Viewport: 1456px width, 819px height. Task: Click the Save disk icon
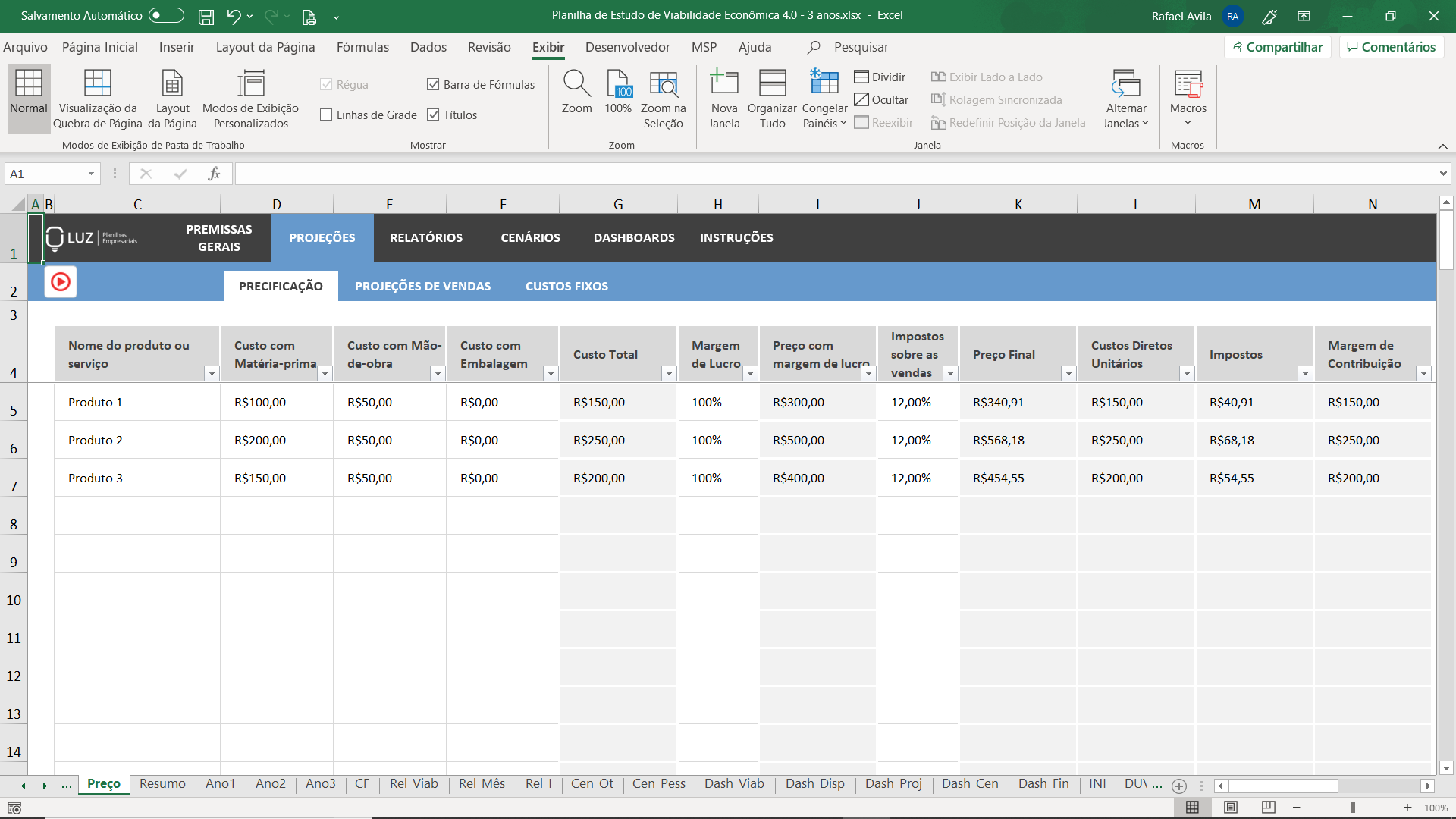[x=206, y=16]
